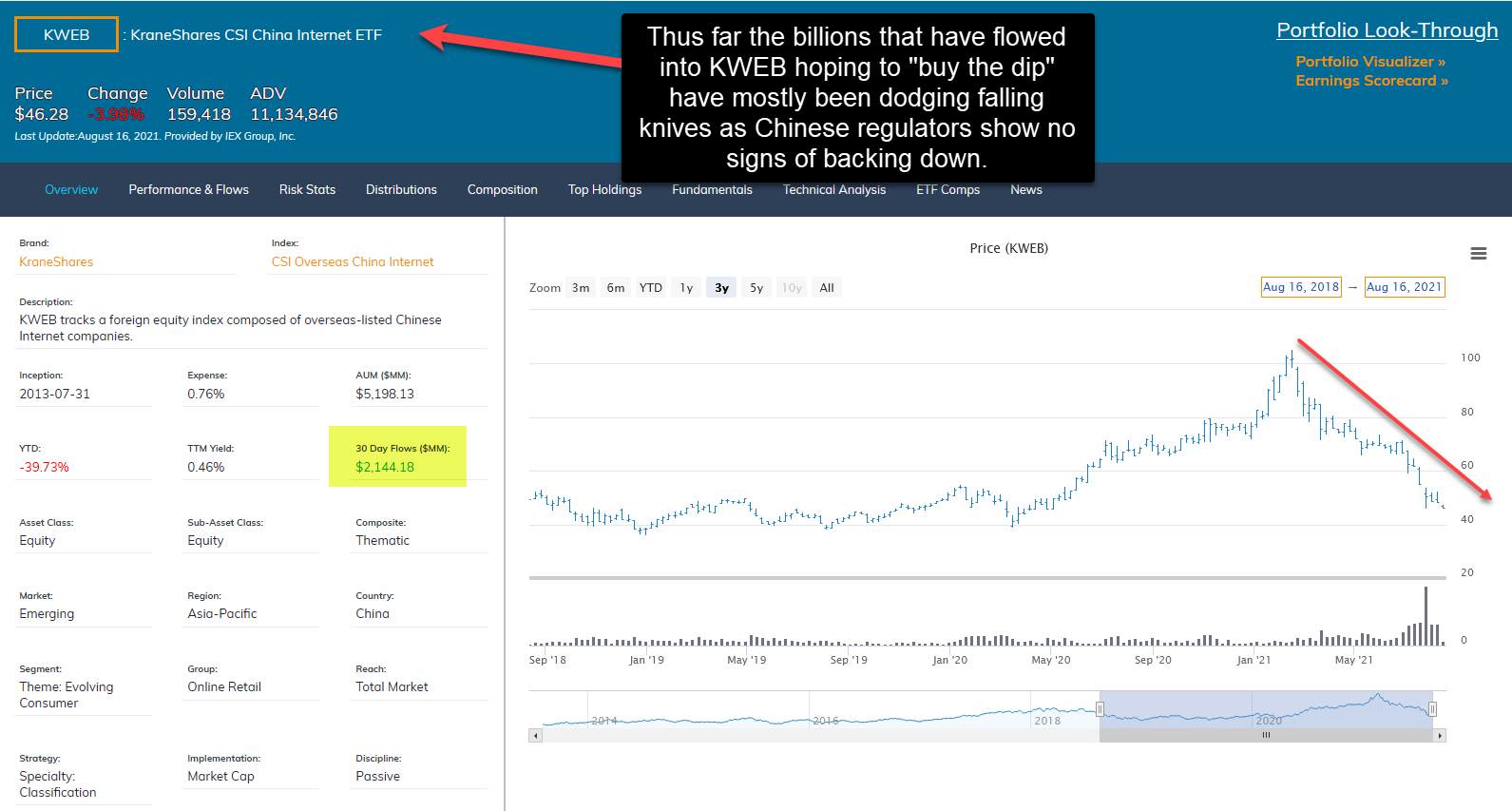Click the Change value -3.98%
Screen dimensions: 1512x811
pos(117,115)
